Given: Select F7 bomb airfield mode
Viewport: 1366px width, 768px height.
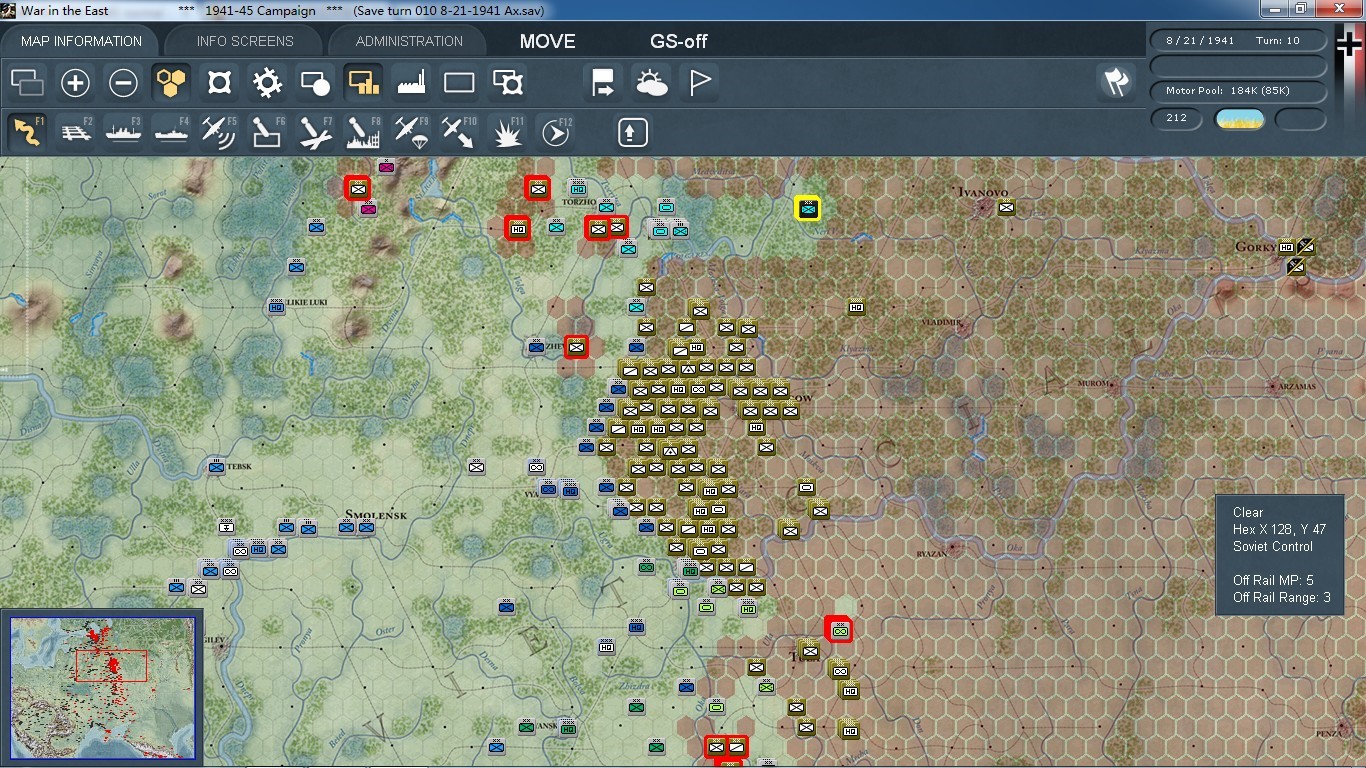Looking at the screenshot, I should pos(315,132).
